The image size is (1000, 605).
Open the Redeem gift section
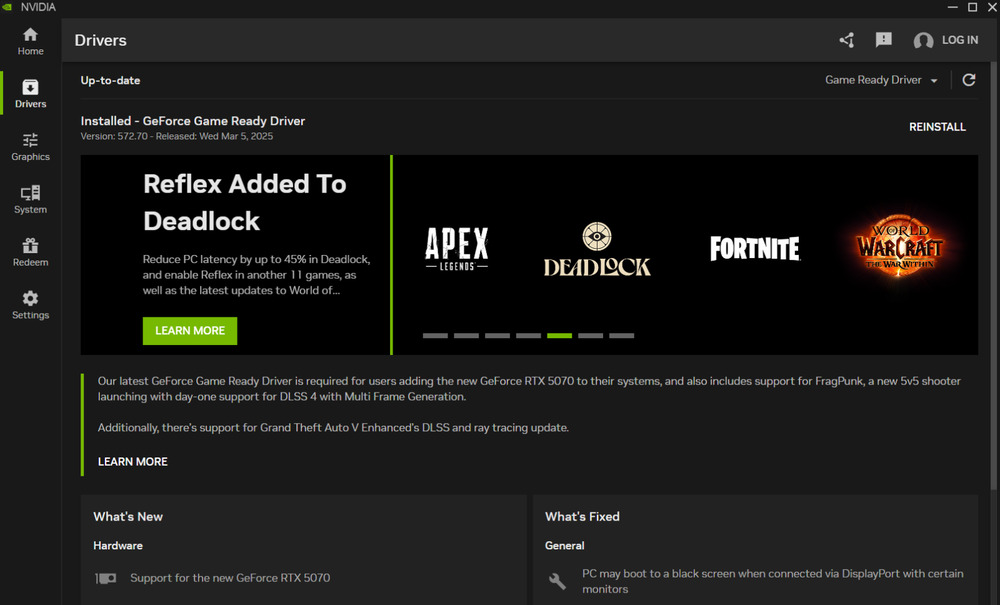[x=30, y=253]
